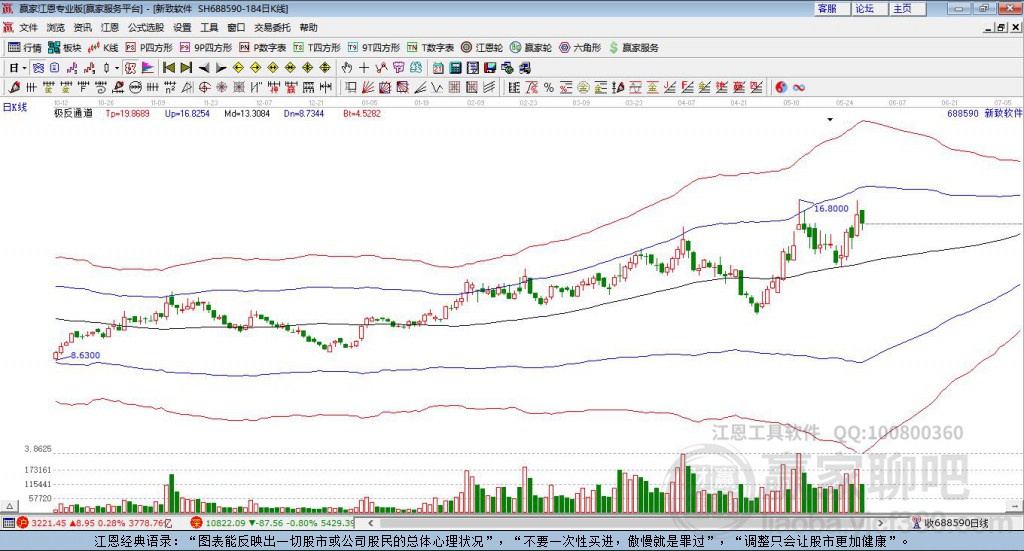Switch to K线 candlestick chart
The image size is (1024, 551).
coord(103,48)
